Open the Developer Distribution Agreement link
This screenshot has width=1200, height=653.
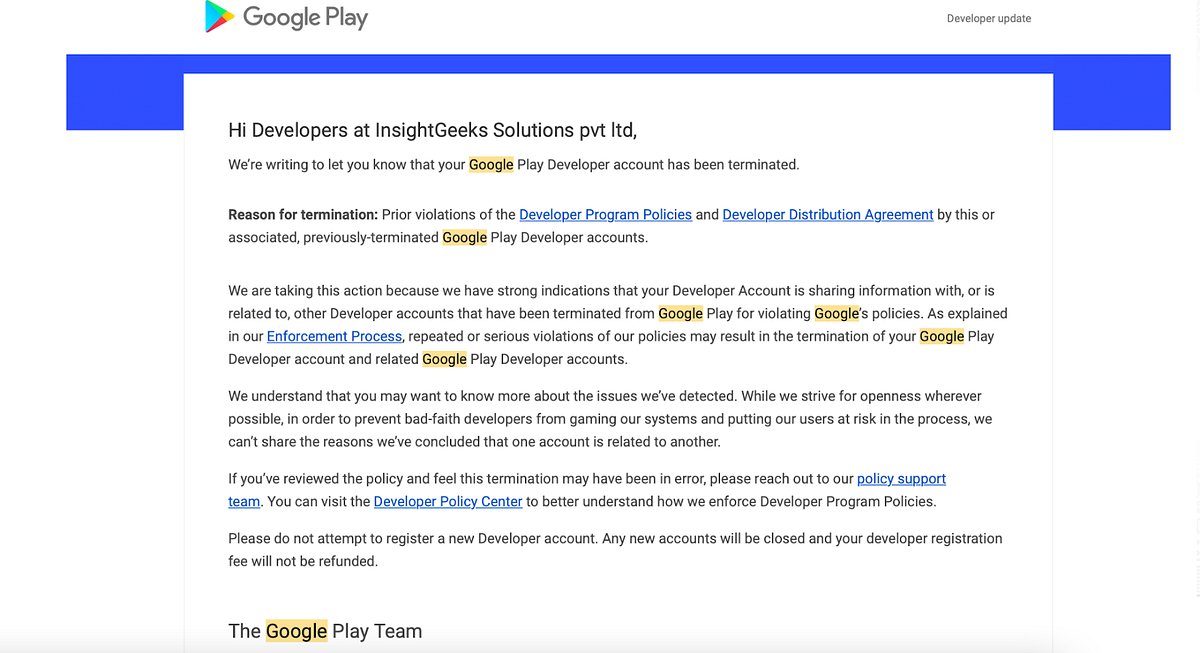click(x=828, y=214)
